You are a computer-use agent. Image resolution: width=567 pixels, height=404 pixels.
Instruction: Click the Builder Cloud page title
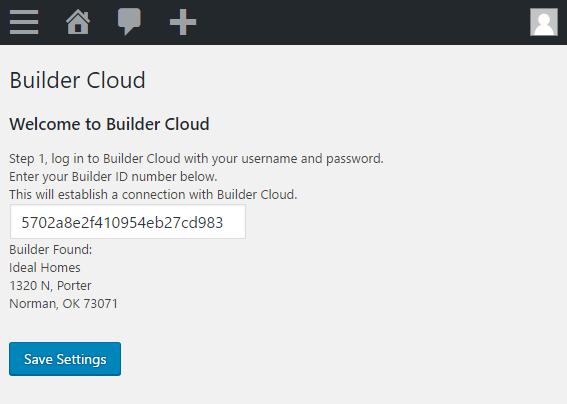[77, 80]
